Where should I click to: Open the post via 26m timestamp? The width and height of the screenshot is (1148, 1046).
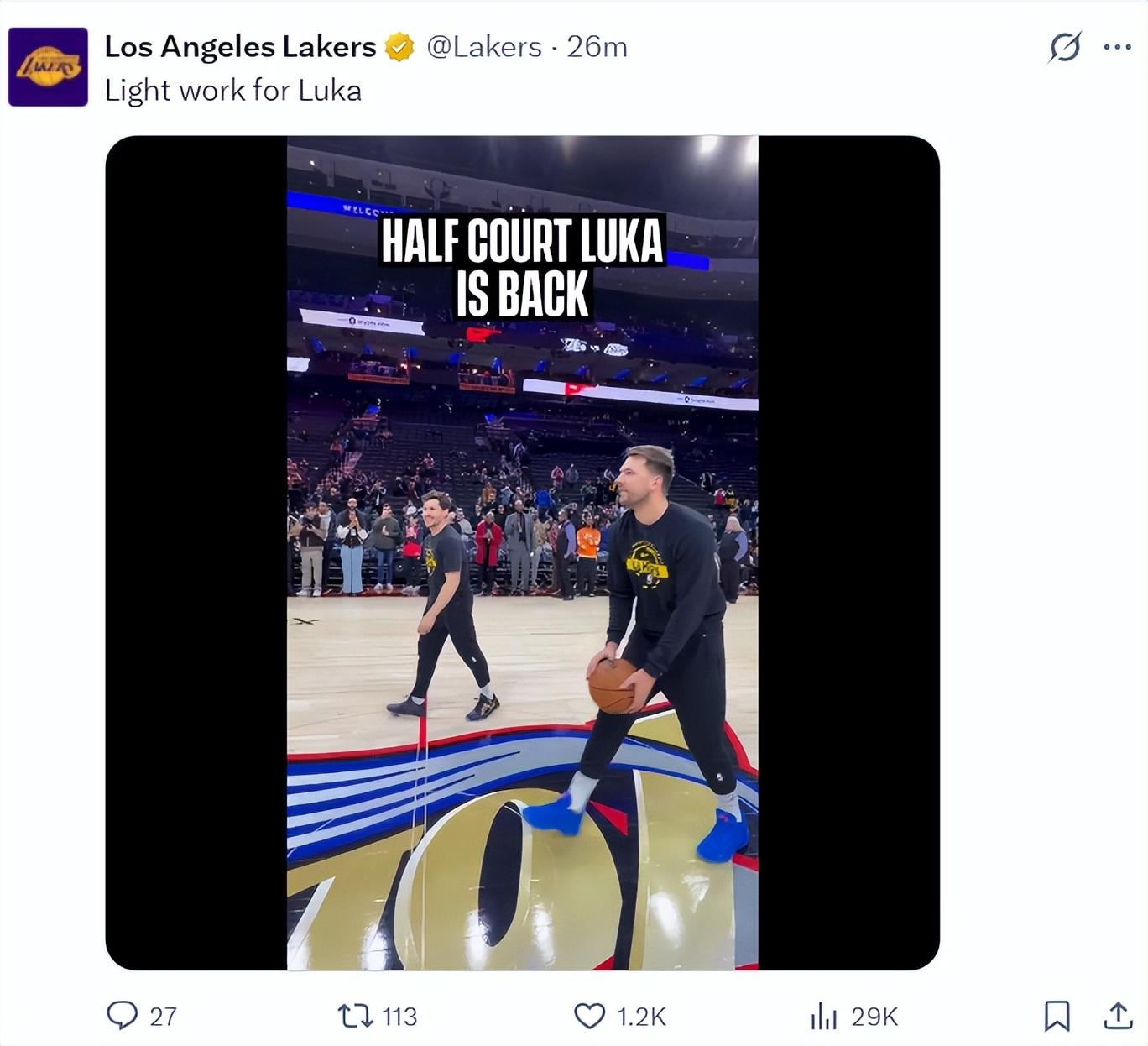(597, 47)
